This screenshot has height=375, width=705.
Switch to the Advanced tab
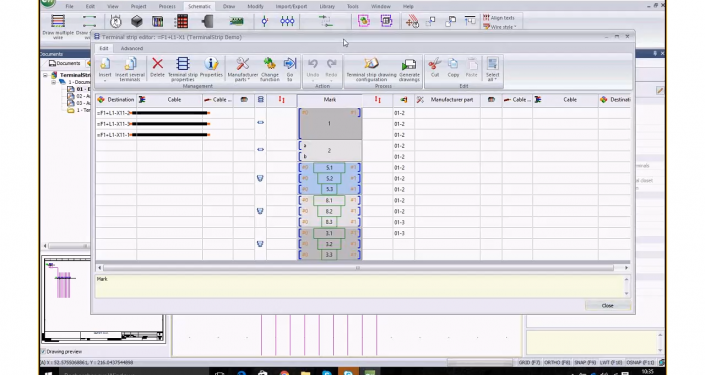click(132, 48)
